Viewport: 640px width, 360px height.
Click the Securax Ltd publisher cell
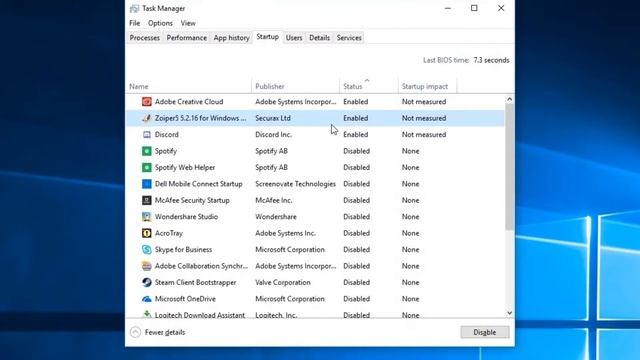click(x=273, y=118)
